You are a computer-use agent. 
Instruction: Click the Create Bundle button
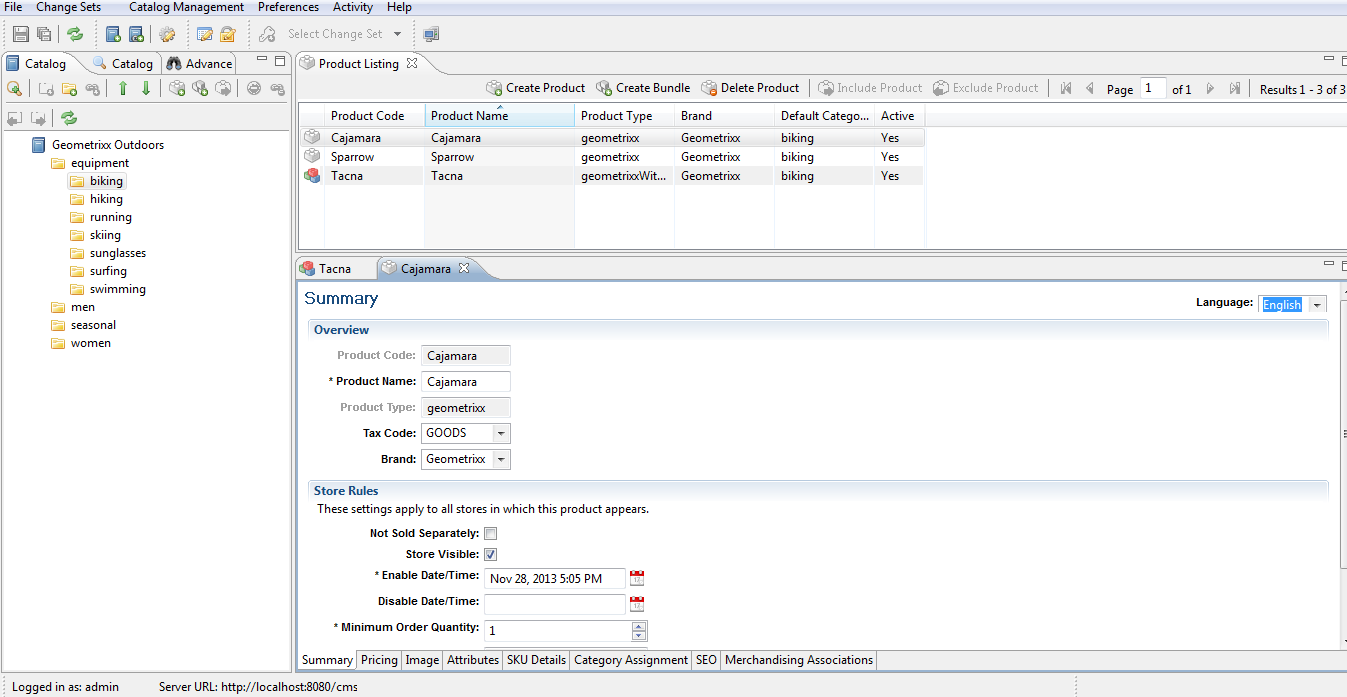click(645, 88)
